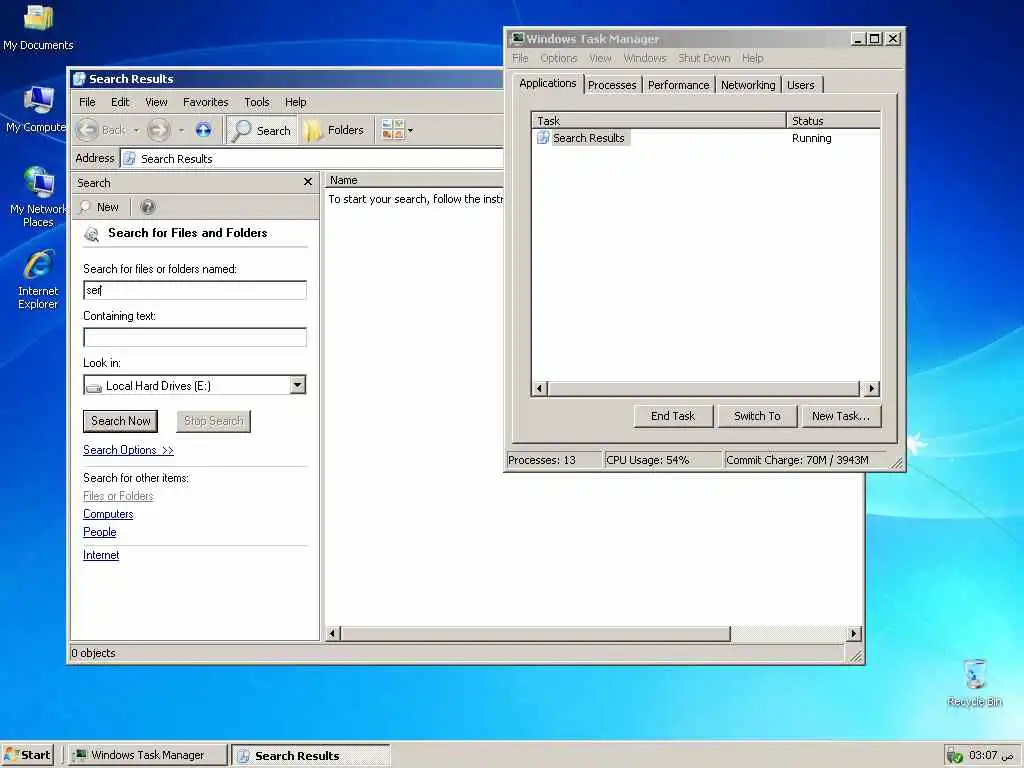Click the Internet search link
Image resolution: width=1024 pixels, height=768 pixels.
pos(101,555)
